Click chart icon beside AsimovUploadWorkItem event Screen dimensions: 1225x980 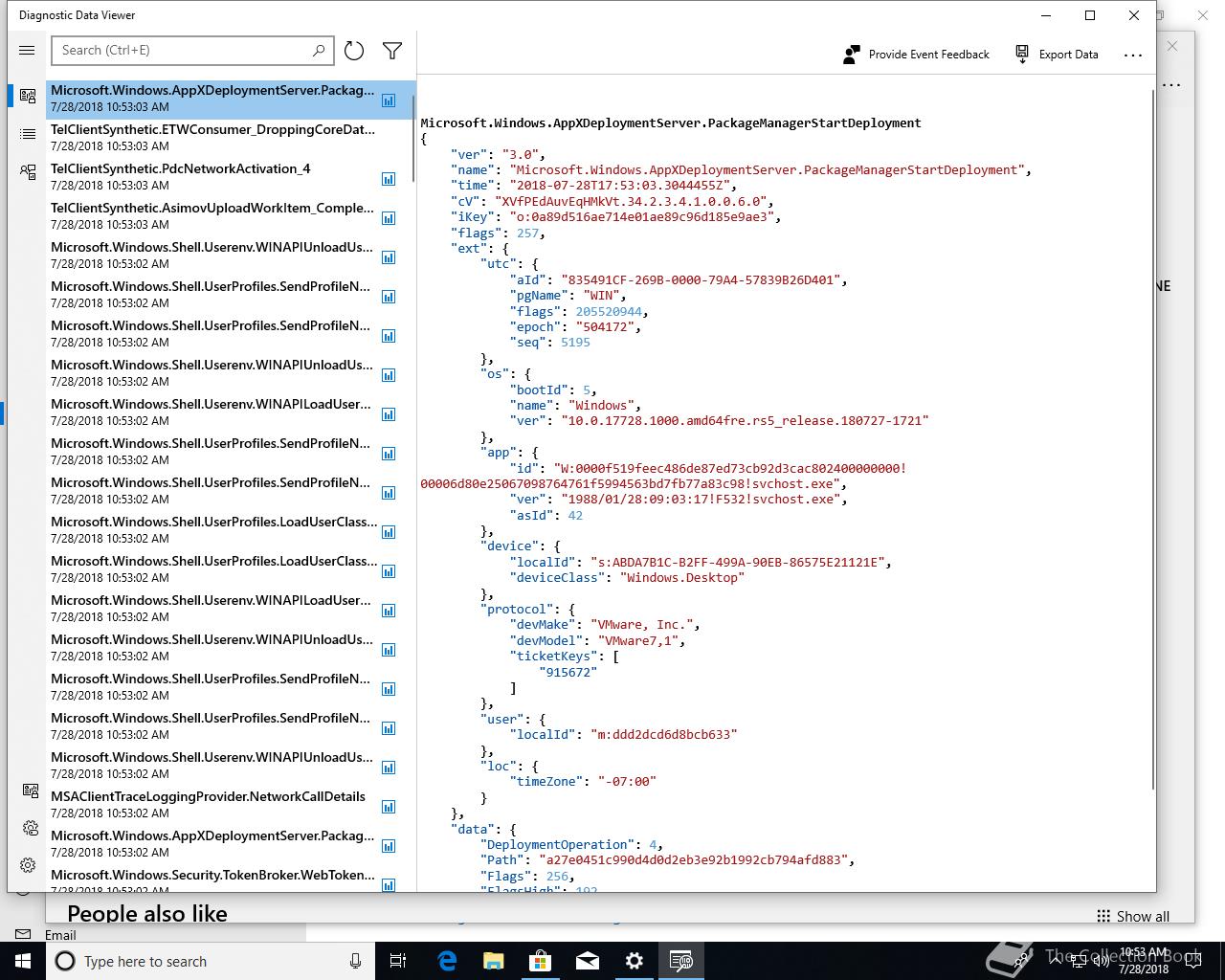coord(389,217)
